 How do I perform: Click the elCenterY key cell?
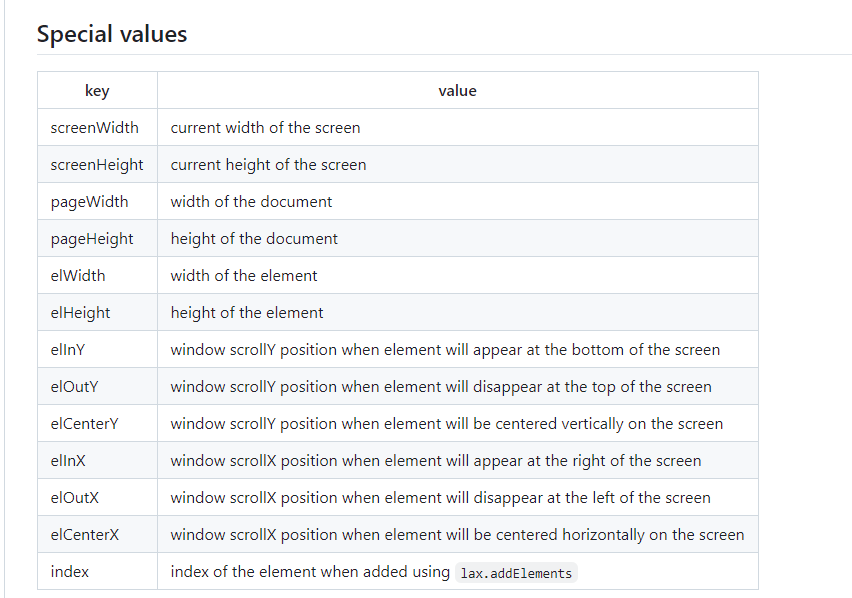point(97,423)
